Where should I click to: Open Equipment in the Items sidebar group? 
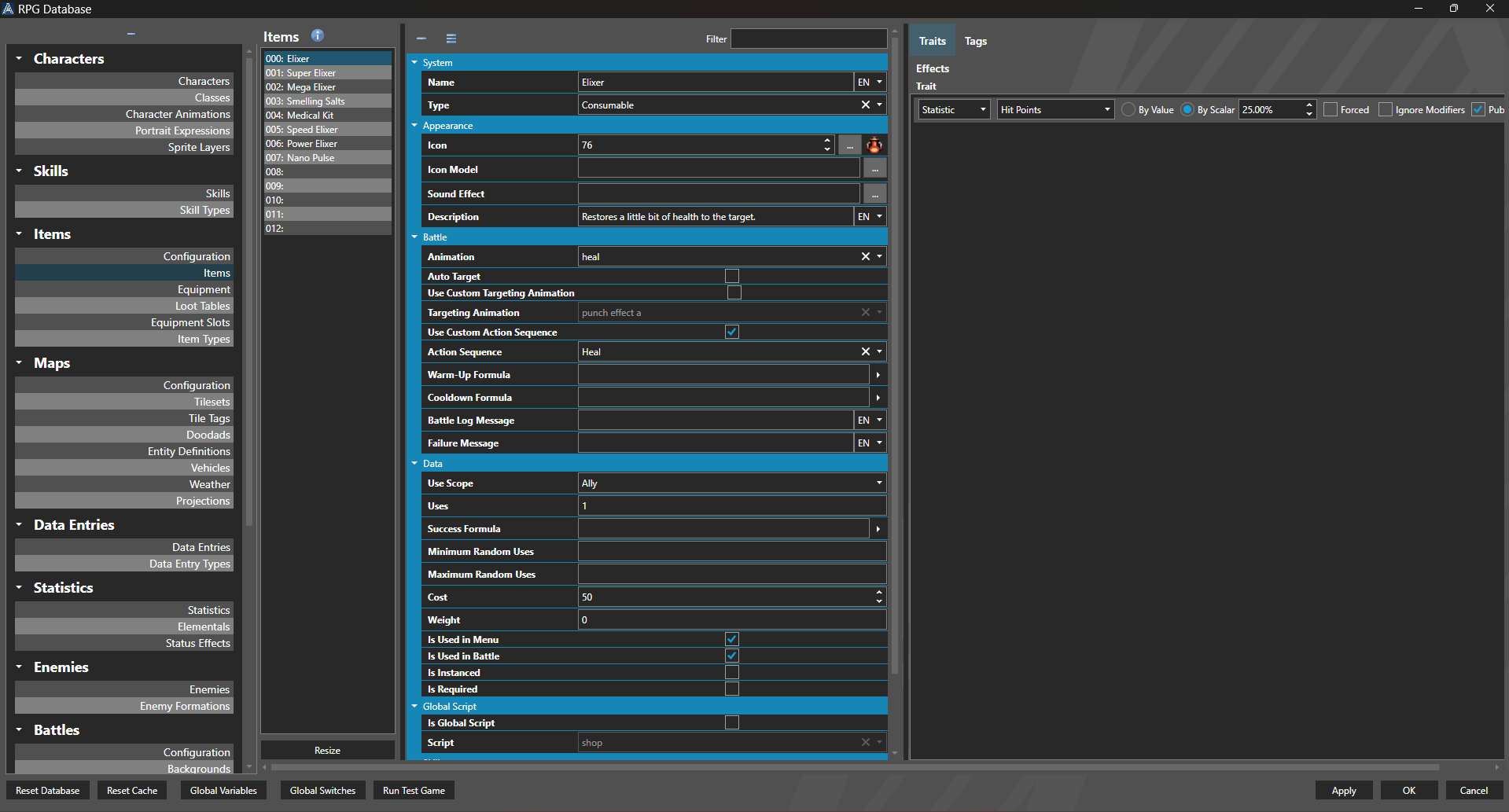[204, 289]
